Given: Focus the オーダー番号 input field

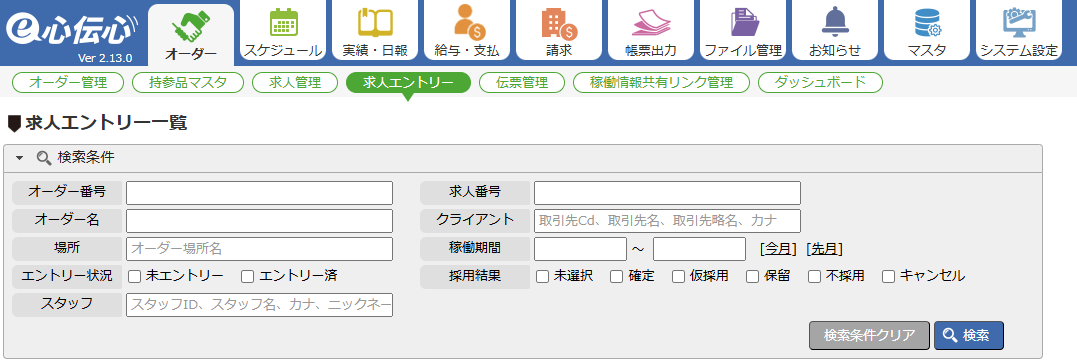Looking at the screenshot, I should click(x=260, y=193).
